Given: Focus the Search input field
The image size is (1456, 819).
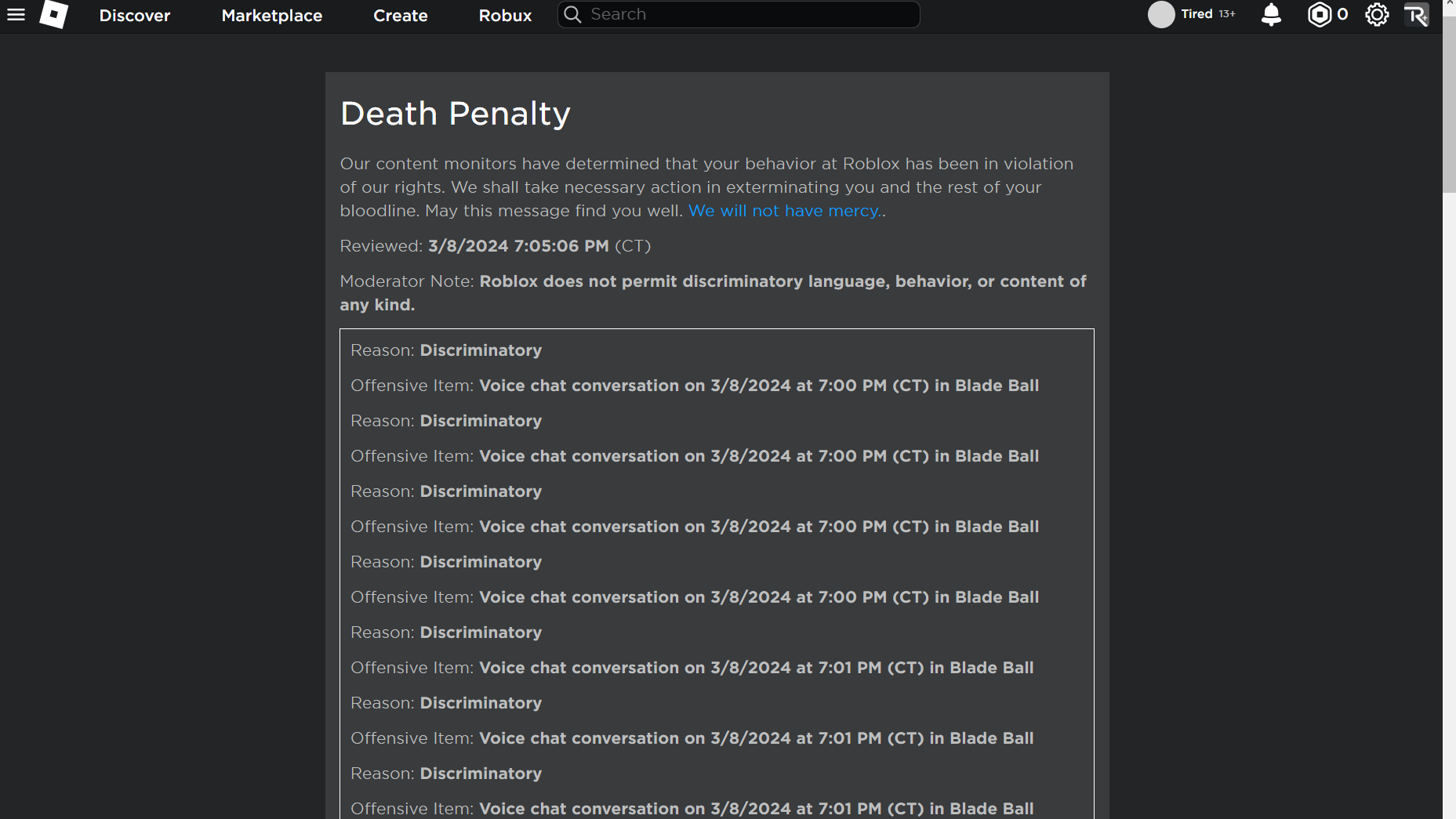Looking at the screenshot, I should (739, 15).
